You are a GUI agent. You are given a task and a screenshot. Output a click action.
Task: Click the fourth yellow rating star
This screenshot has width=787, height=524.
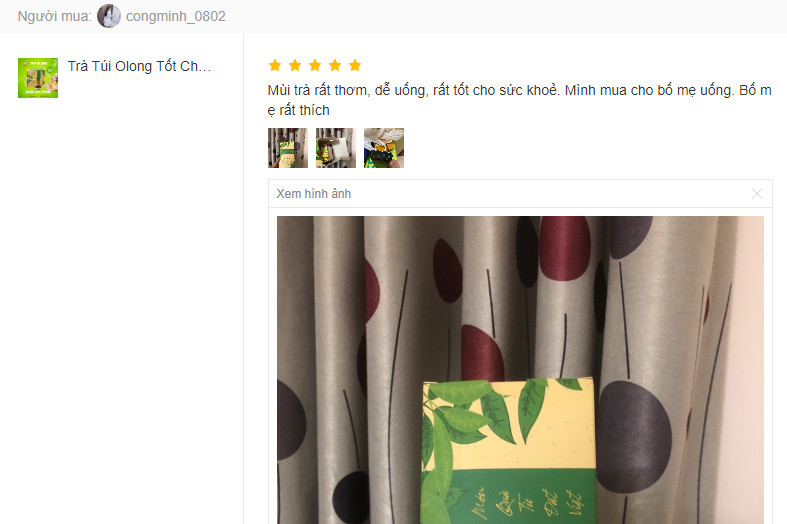tap(335, 65)
